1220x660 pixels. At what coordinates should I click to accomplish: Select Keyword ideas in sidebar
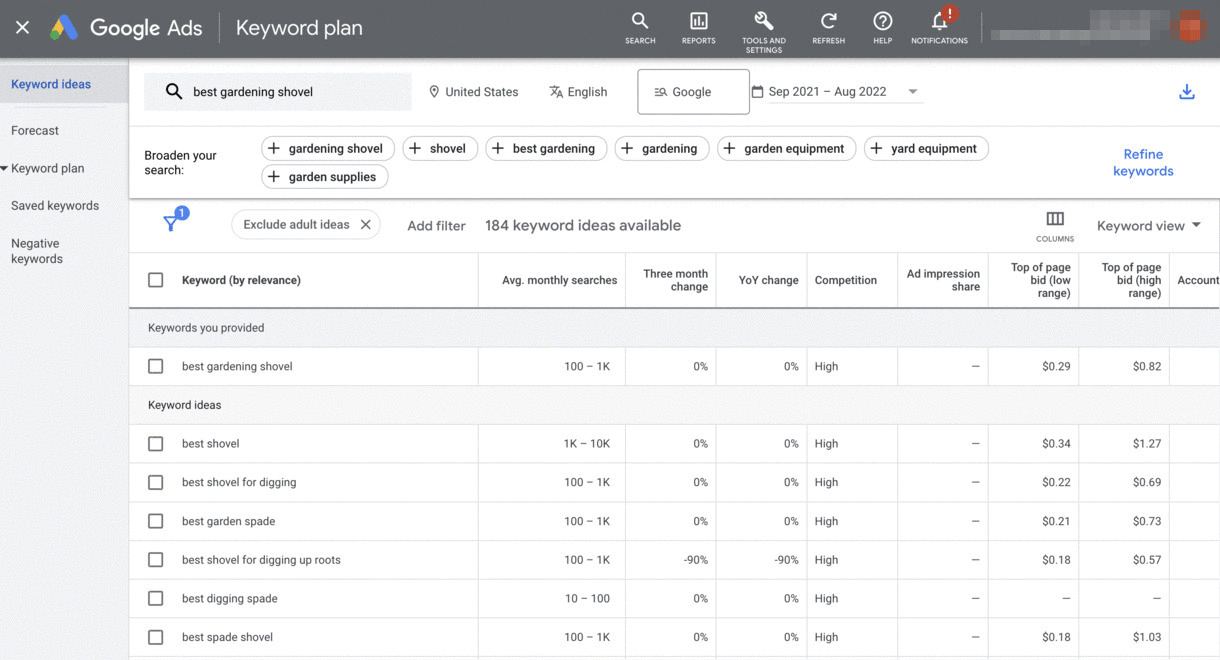[x=64, y=84]
